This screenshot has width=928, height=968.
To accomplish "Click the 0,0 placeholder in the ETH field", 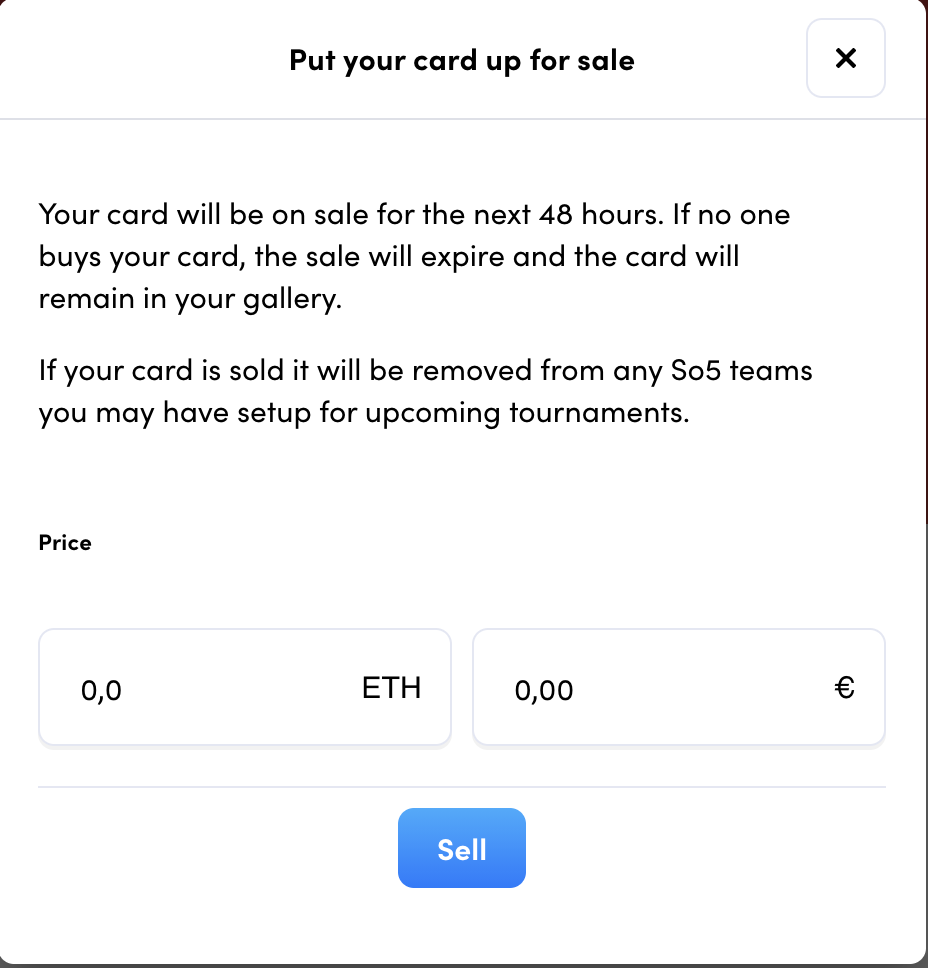I will pyautogui.click(x=101, y=690).
